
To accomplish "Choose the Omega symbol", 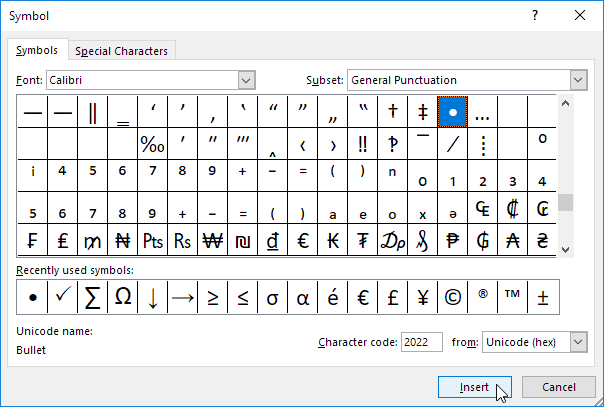I will click(123, 297).
